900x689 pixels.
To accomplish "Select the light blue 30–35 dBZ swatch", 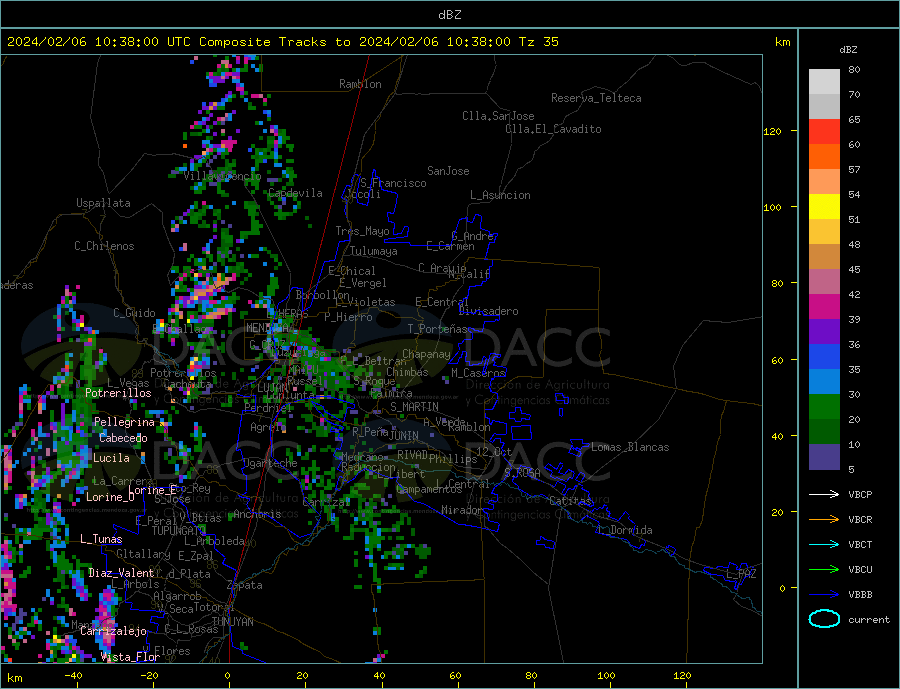I will (x=824, y=381).
